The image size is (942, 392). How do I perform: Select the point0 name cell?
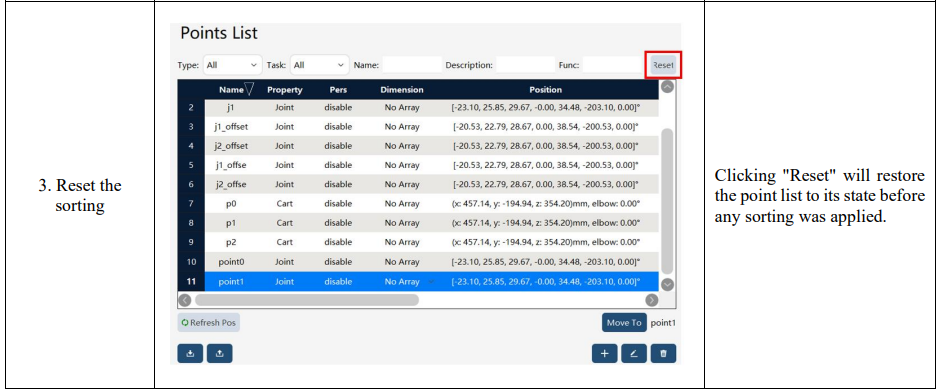tap(231, 262)
